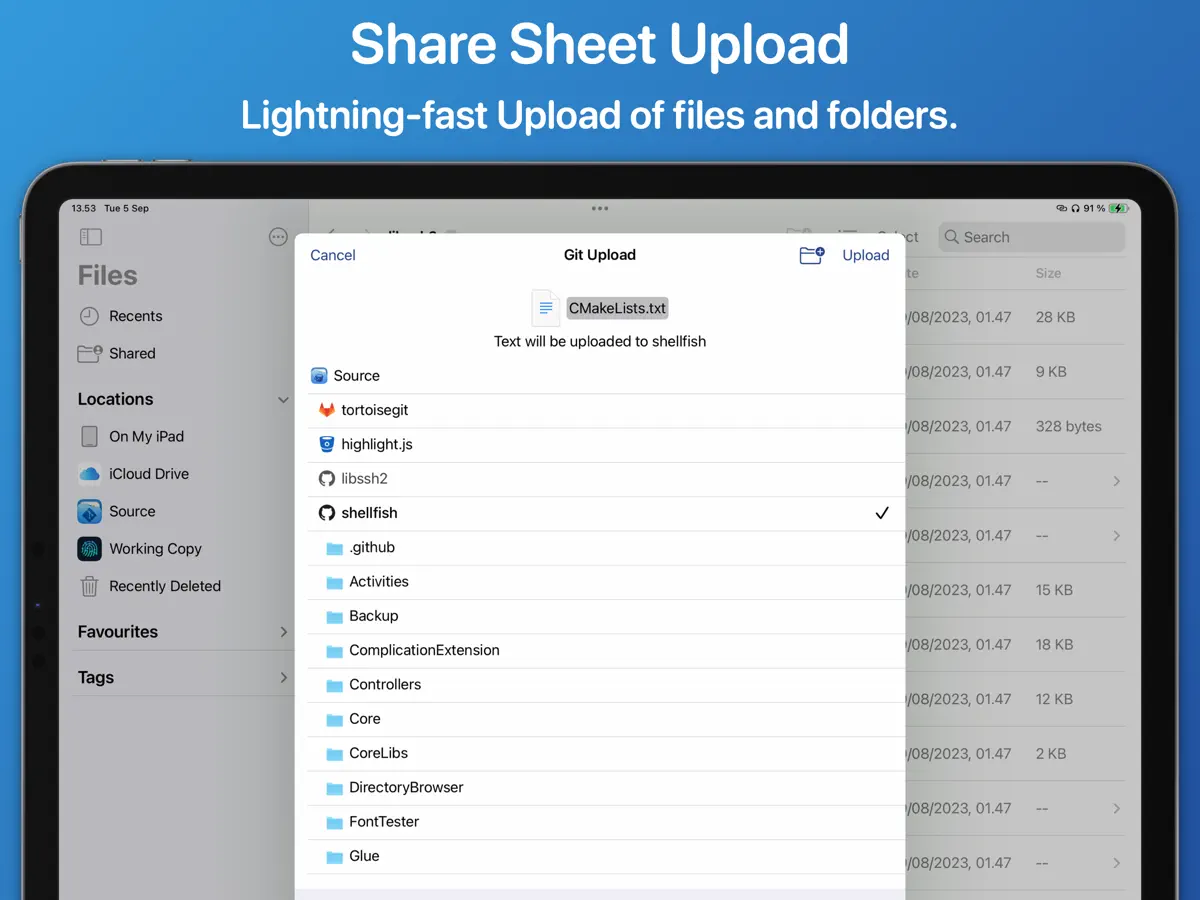Click the three-dot multitasking control at top
Viewport: 1200px width, 900px height.
pyautogui.click(x=600, y=208)
